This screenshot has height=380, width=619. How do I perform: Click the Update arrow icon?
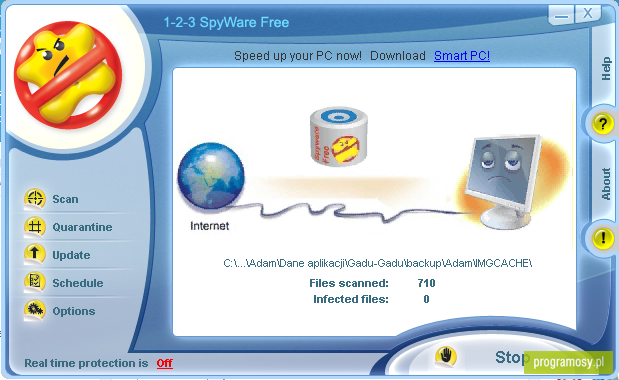(35, 254)
